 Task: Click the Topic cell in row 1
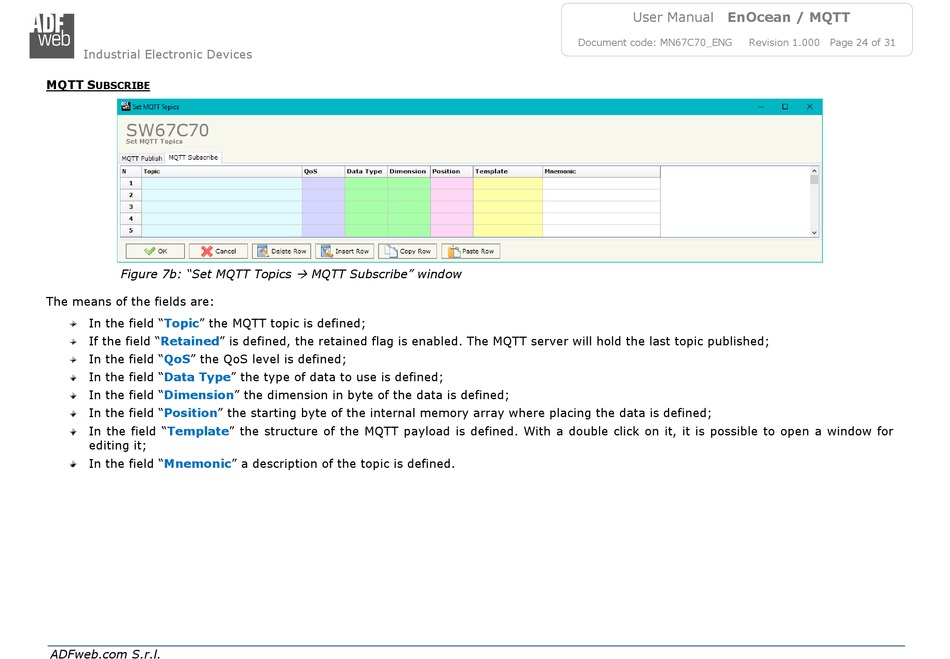click(222, 183)
